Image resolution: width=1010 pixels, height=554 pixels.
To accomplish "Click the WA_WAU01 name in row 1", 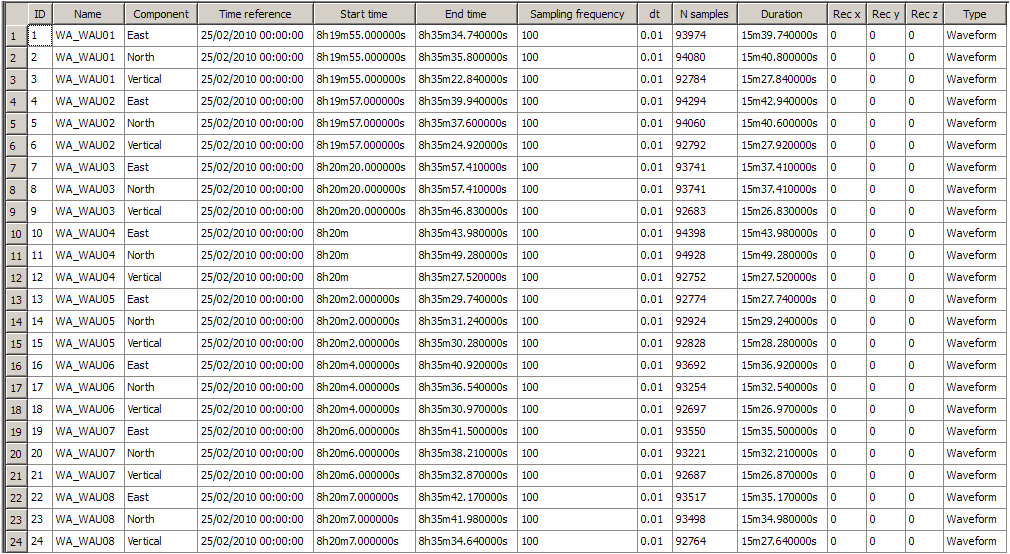I will coord(86,35).
